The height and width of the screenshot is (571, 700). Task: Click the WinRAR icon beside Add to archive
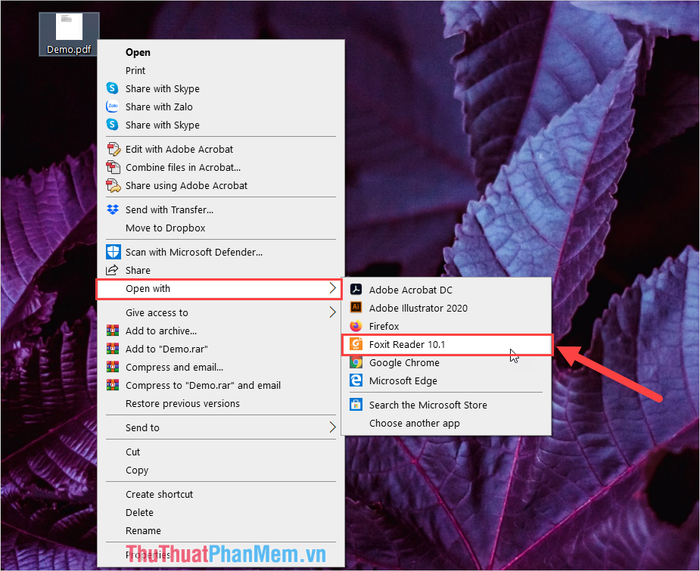pos(112,330)
